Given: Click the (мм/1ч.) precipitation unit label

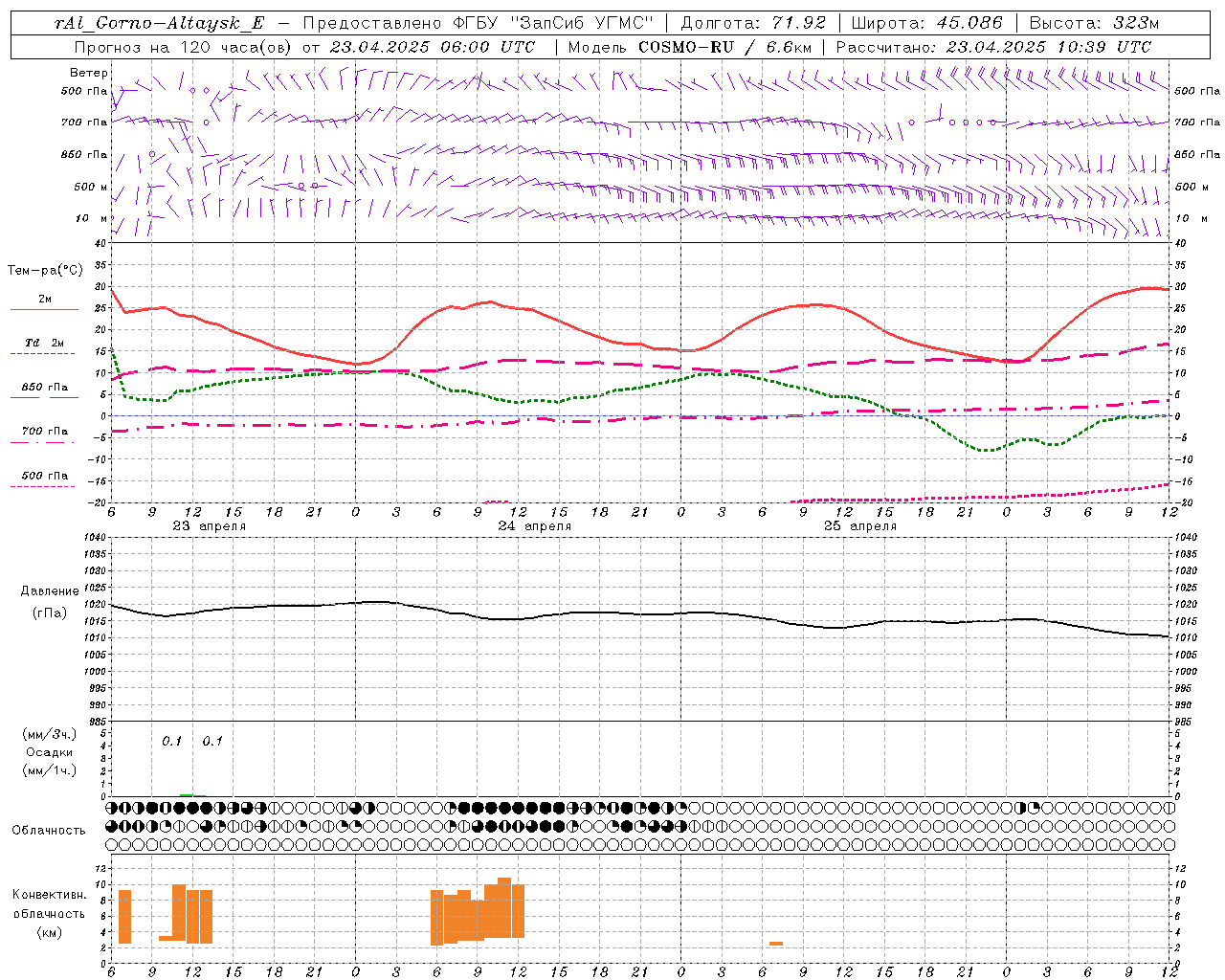Looking at the screenshot, I should [x=49, y=770].
